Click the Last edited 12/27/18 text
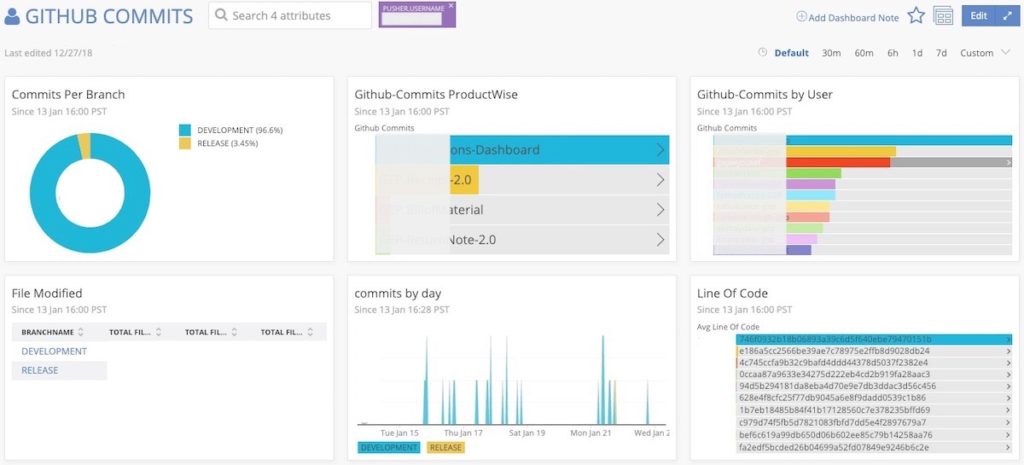The image size is (1024, 465). coord(48,53)
